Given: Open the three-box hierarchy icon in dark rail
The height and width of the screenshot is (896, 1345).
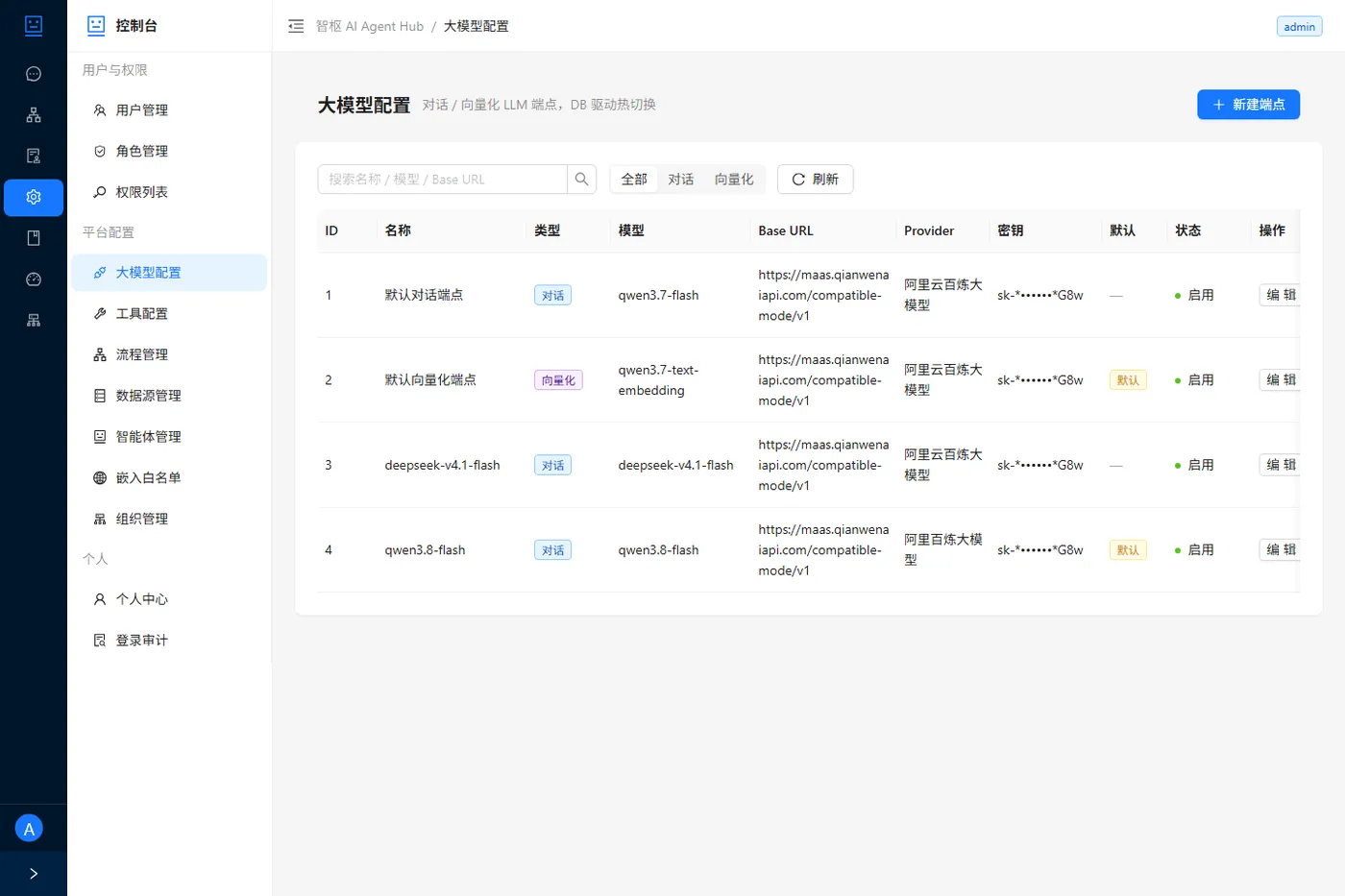Looking at the screenshot, I should (x=34, y=115).
